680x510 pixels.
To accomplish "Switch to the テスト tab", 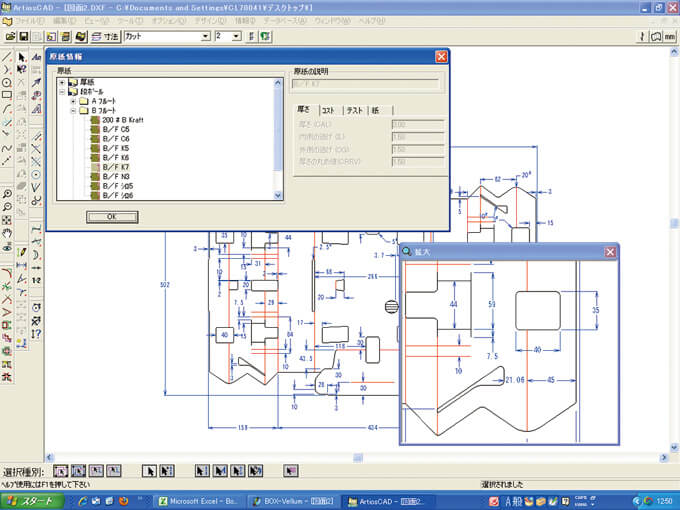I will (x=354, y=110).
